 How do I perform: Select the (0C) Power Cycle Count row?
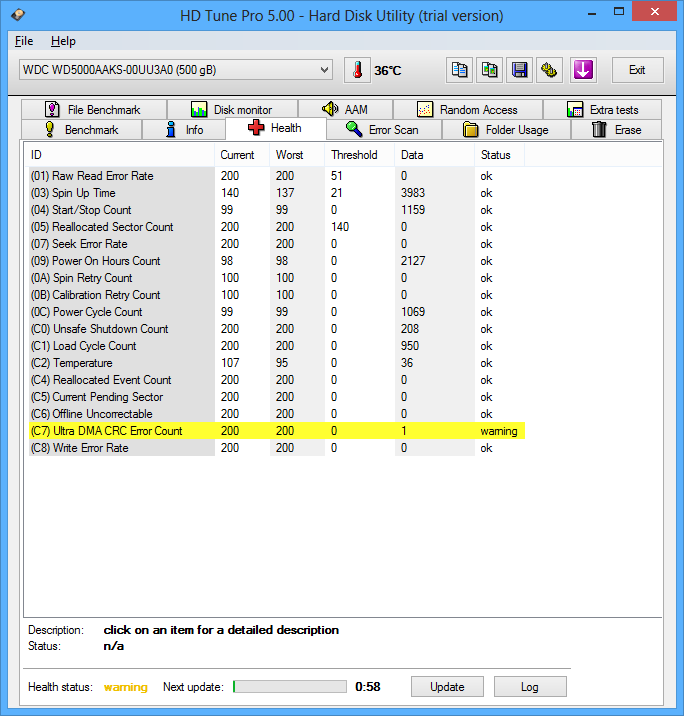coord(277,312)
